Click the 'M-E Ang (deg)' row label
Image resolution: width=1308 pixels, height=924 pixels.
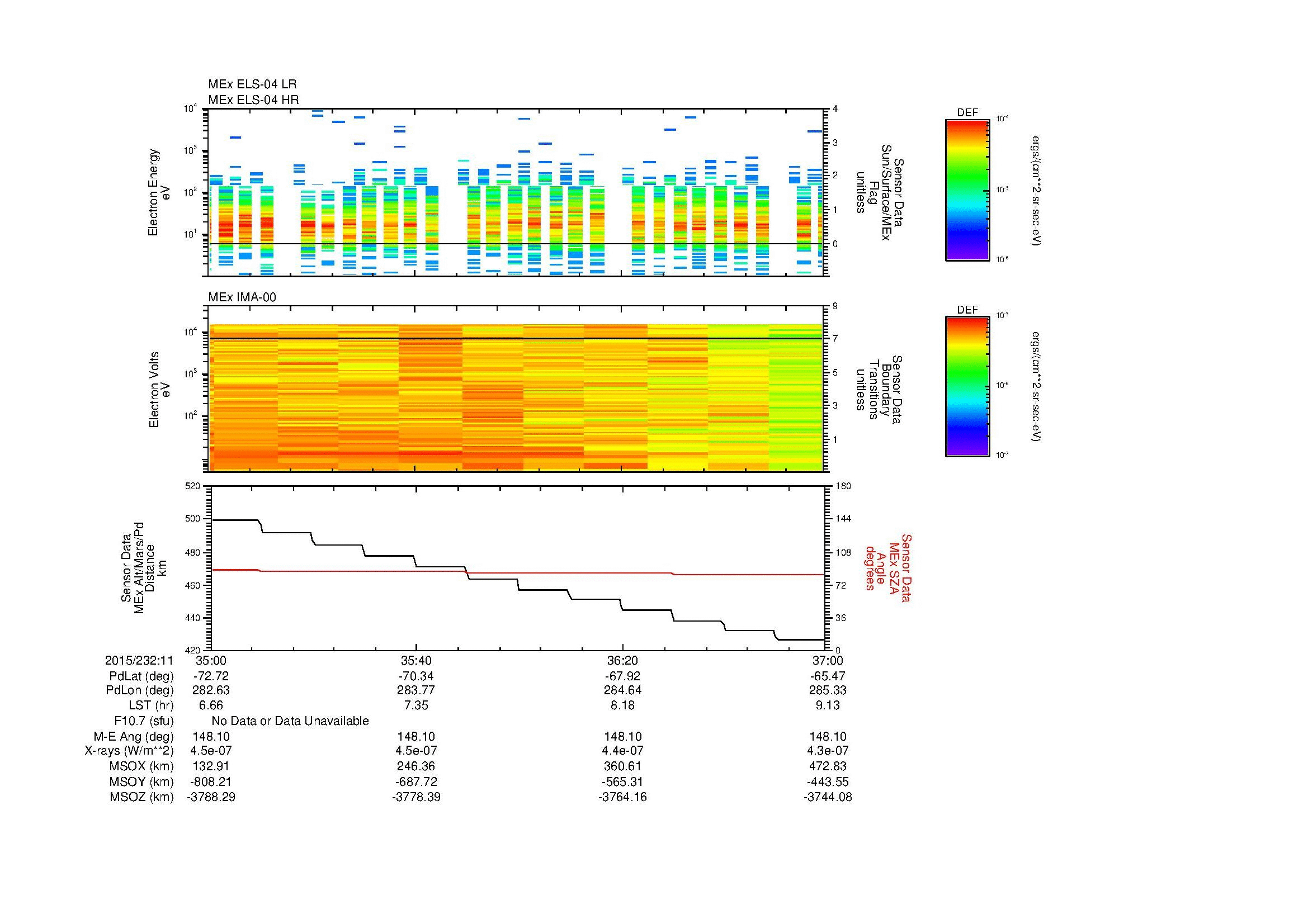click(x=134, y=737)
